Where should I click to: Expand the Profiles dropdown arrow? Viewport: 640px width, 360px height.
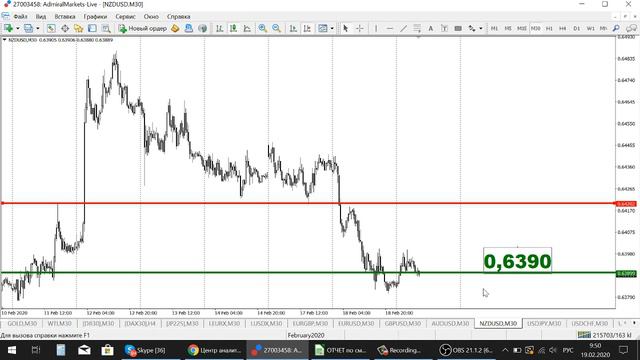click(38, 29)
